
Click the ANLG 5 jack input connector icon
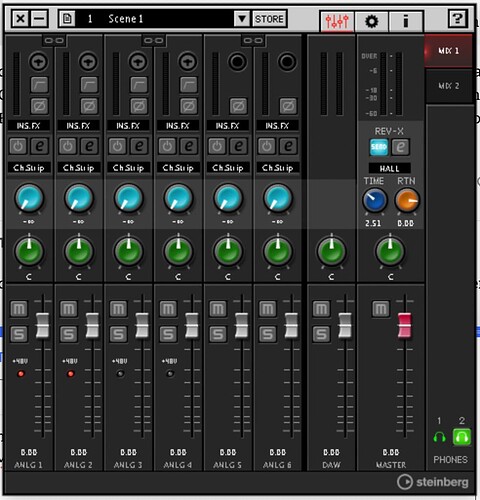237,62
